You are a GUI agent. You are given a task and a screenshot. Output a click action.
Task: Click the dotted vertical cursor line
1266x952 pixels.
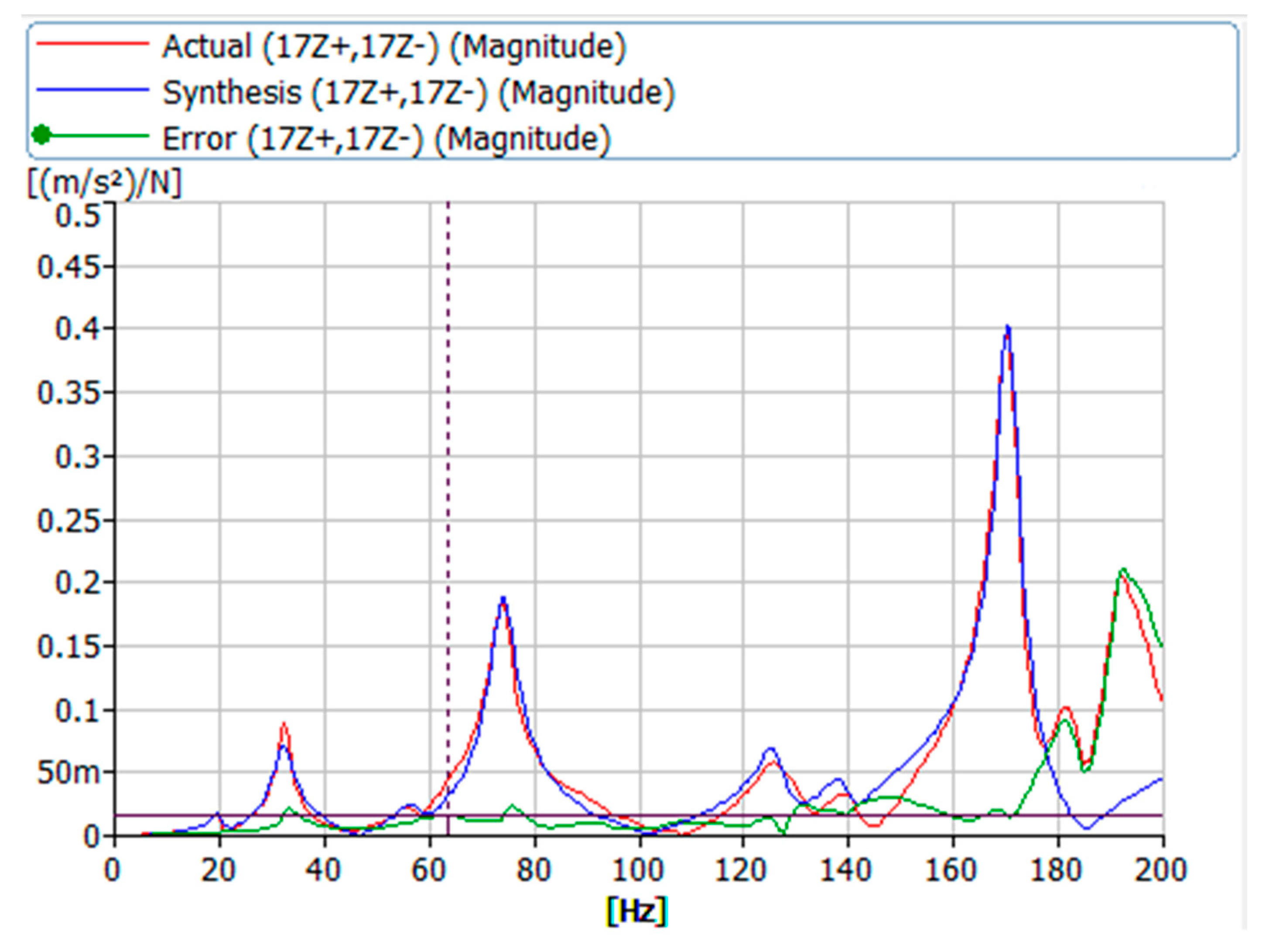pos(448,515)
